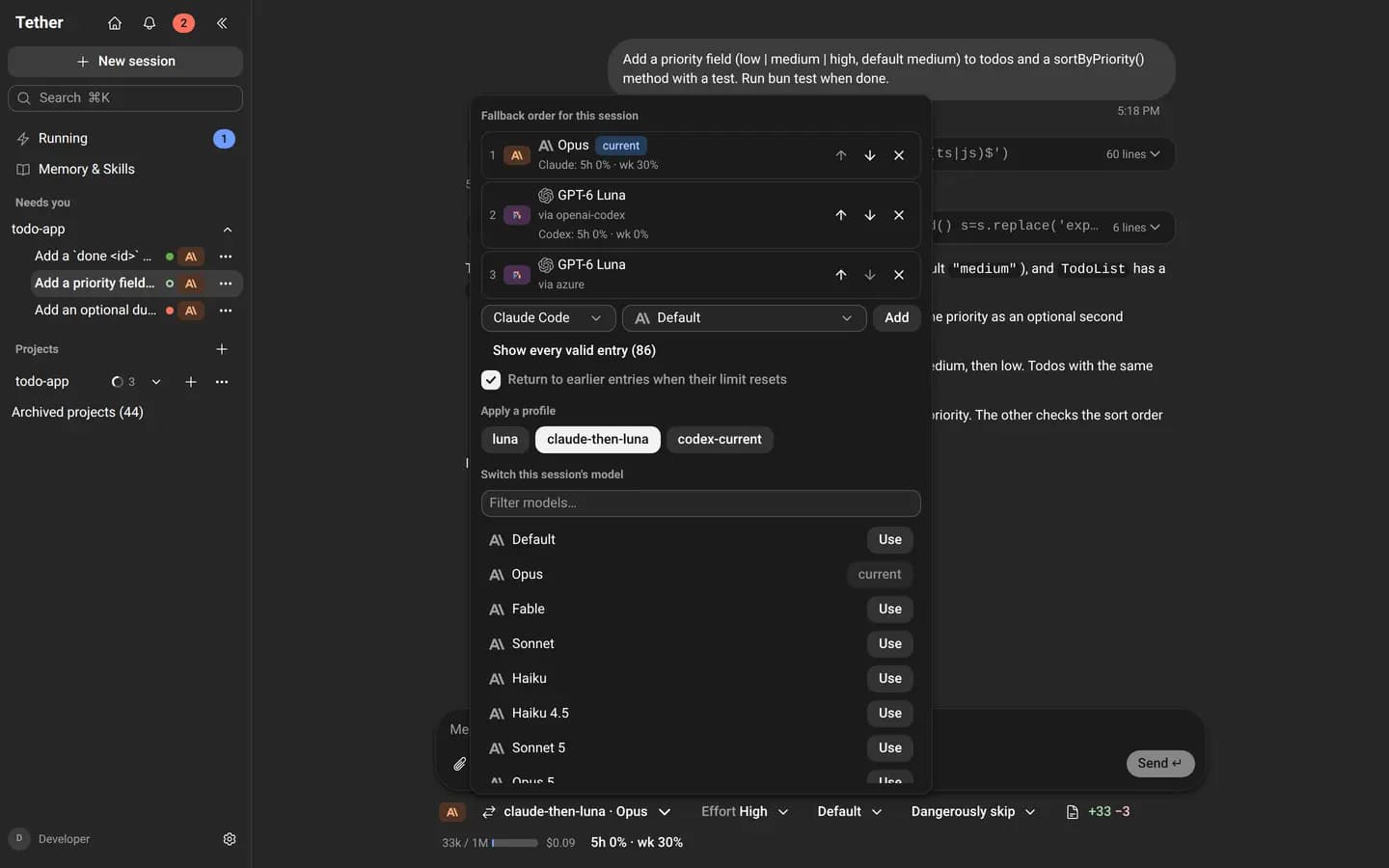Move GPT-6 Luna via openai-codex up
The width and height of the screenshot is (1389, 868).
point(841,215)
